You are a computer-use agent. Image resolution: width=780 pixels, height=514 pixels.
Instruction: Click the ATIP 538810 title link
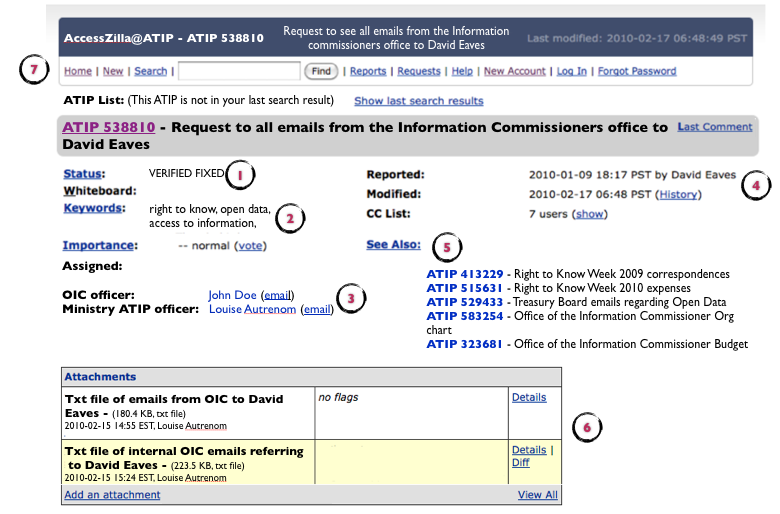(x=108, y=127)
